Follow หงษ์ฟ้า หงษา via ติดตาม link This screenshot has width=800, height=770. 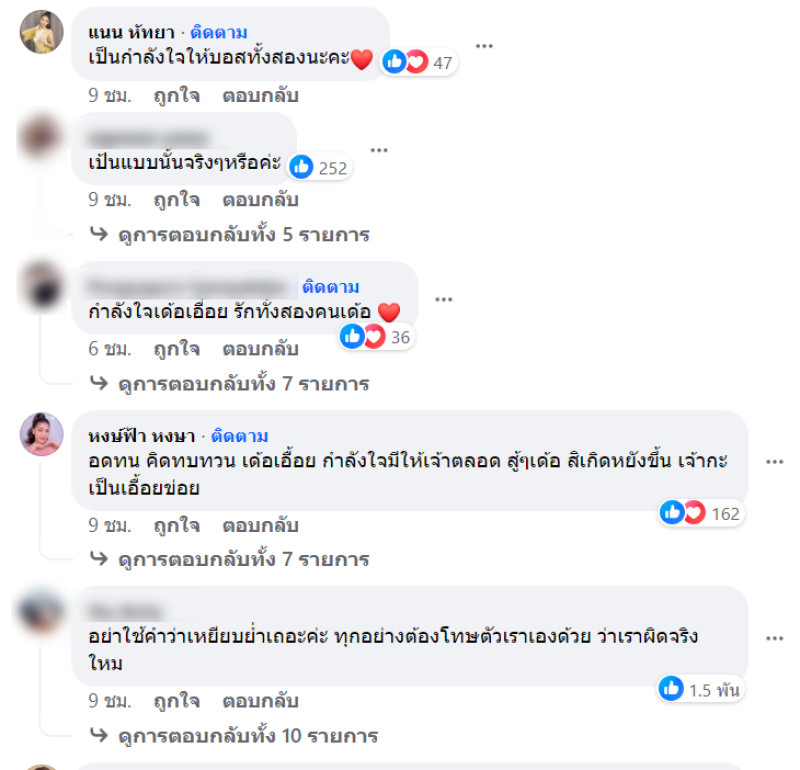(240, 436)
